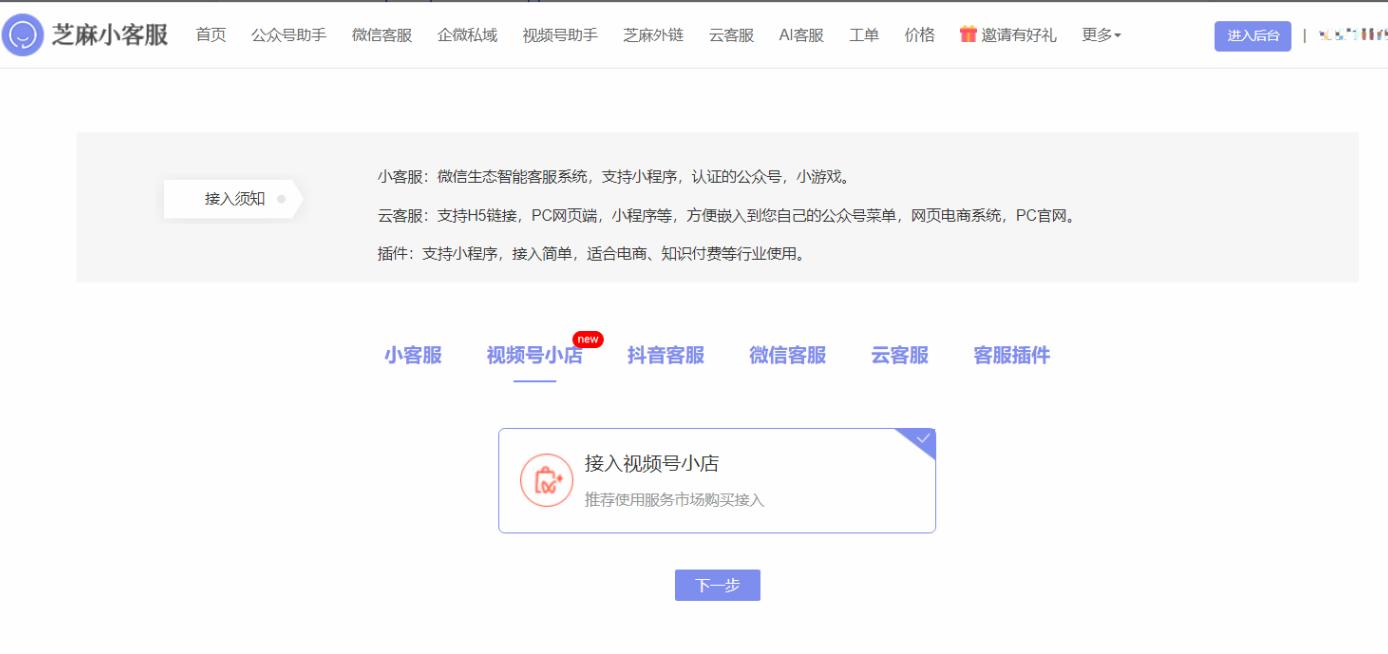Screen dimensions: 1388x654
Task: Click the 芝麻小客服 brand title text
Action: [x=110, y=35]
